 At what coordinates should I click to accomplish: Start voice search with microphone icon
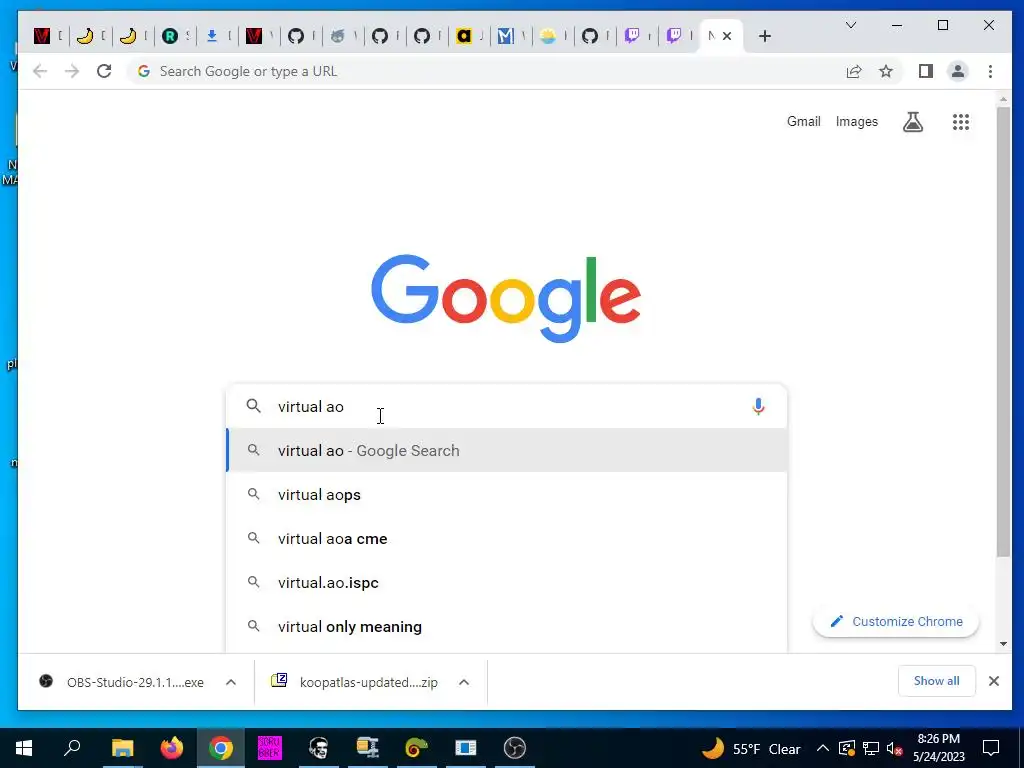click(x=758, y=406)
